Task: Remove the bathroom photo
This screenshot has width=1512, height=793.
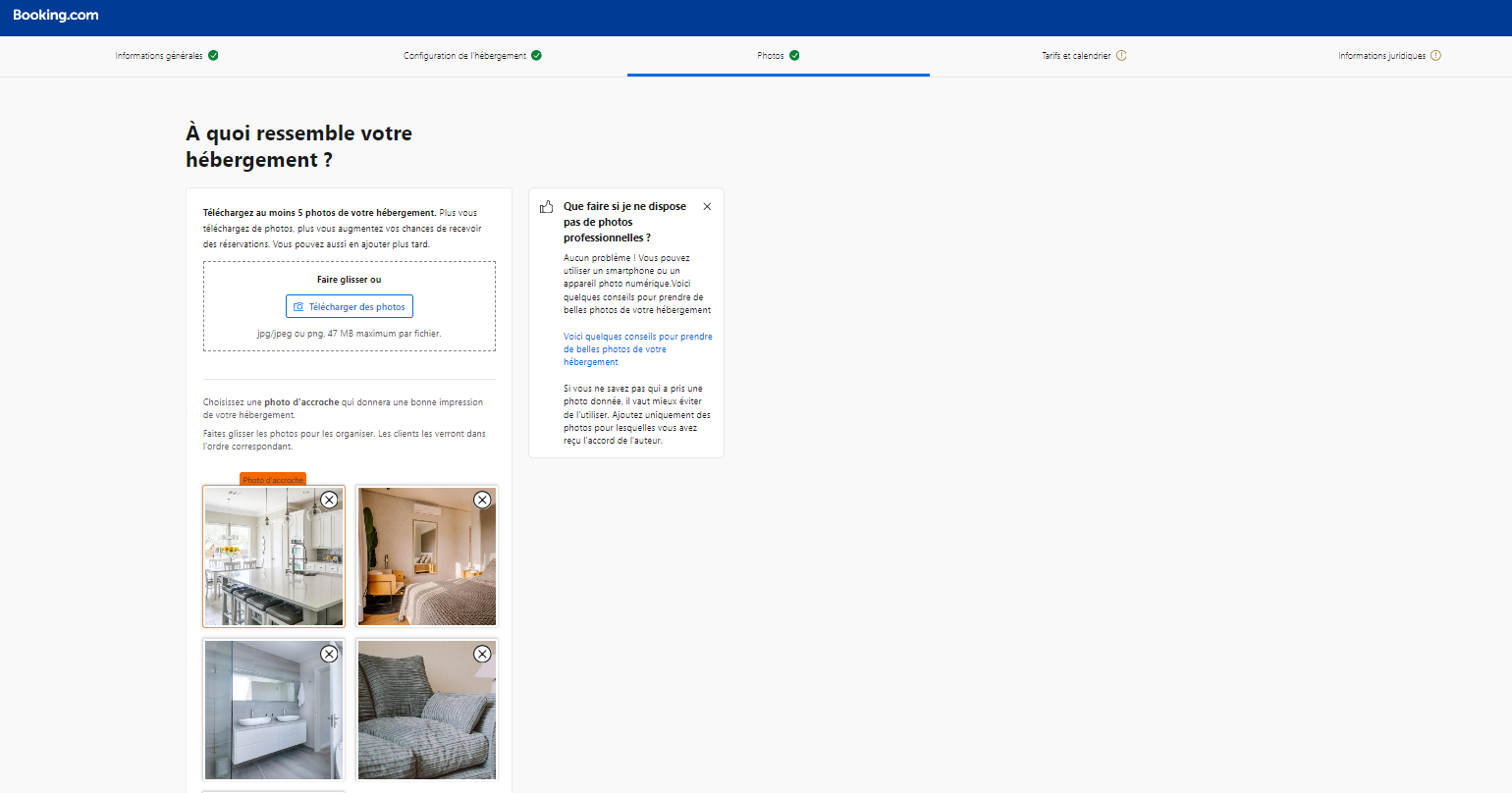Action: [329, 654]
